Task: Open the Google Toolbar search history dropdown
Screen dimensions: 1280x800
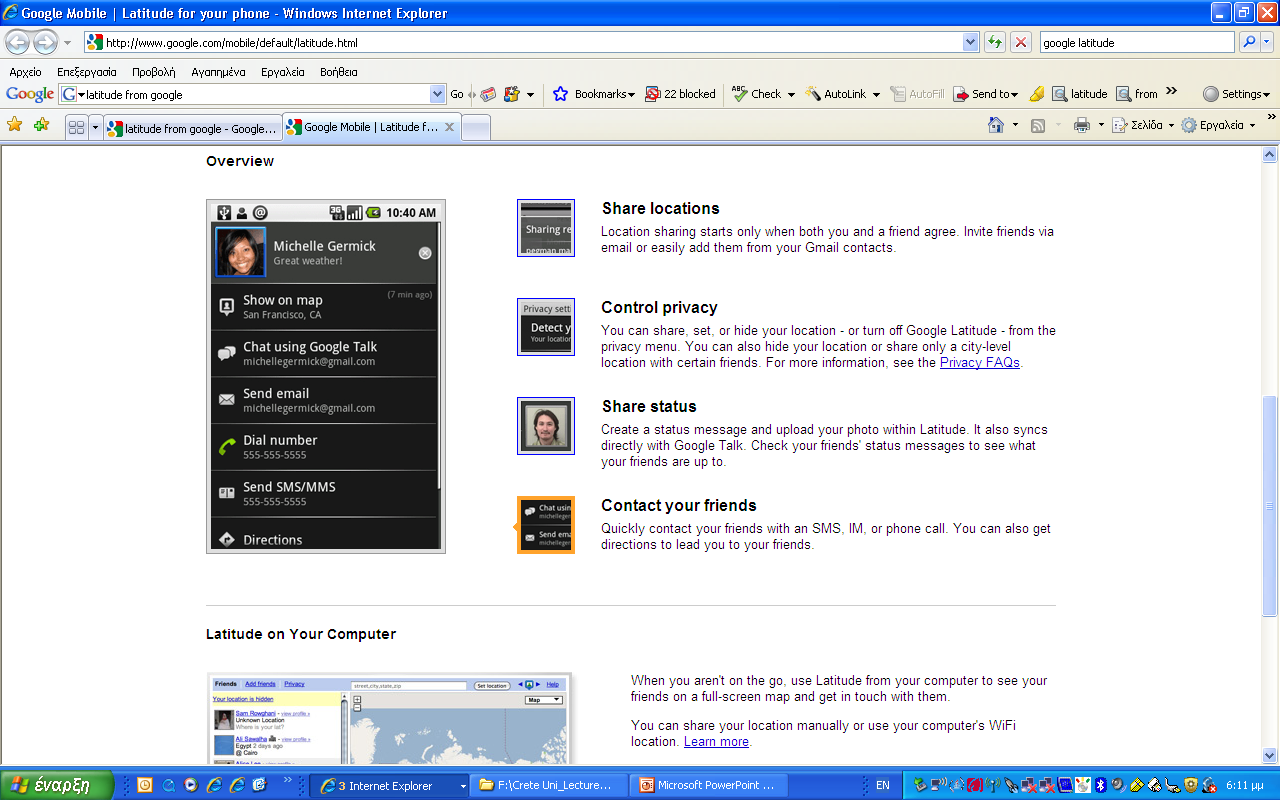Action: tap(437, 94)
